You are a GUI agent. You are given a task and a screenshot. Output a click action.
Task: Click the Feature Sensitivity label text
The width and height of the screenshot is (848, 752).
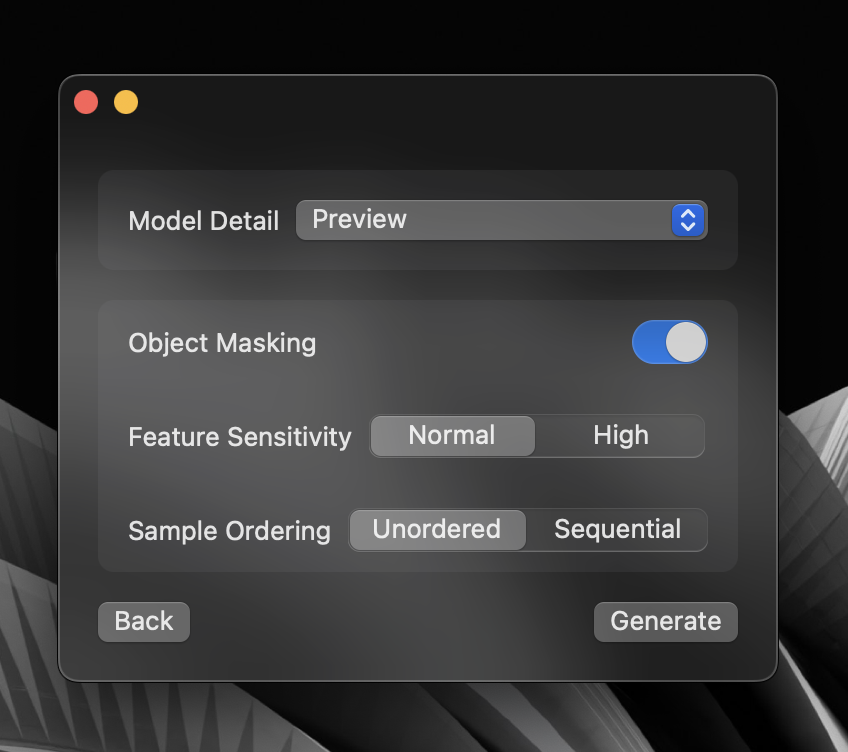click(240, 437)
